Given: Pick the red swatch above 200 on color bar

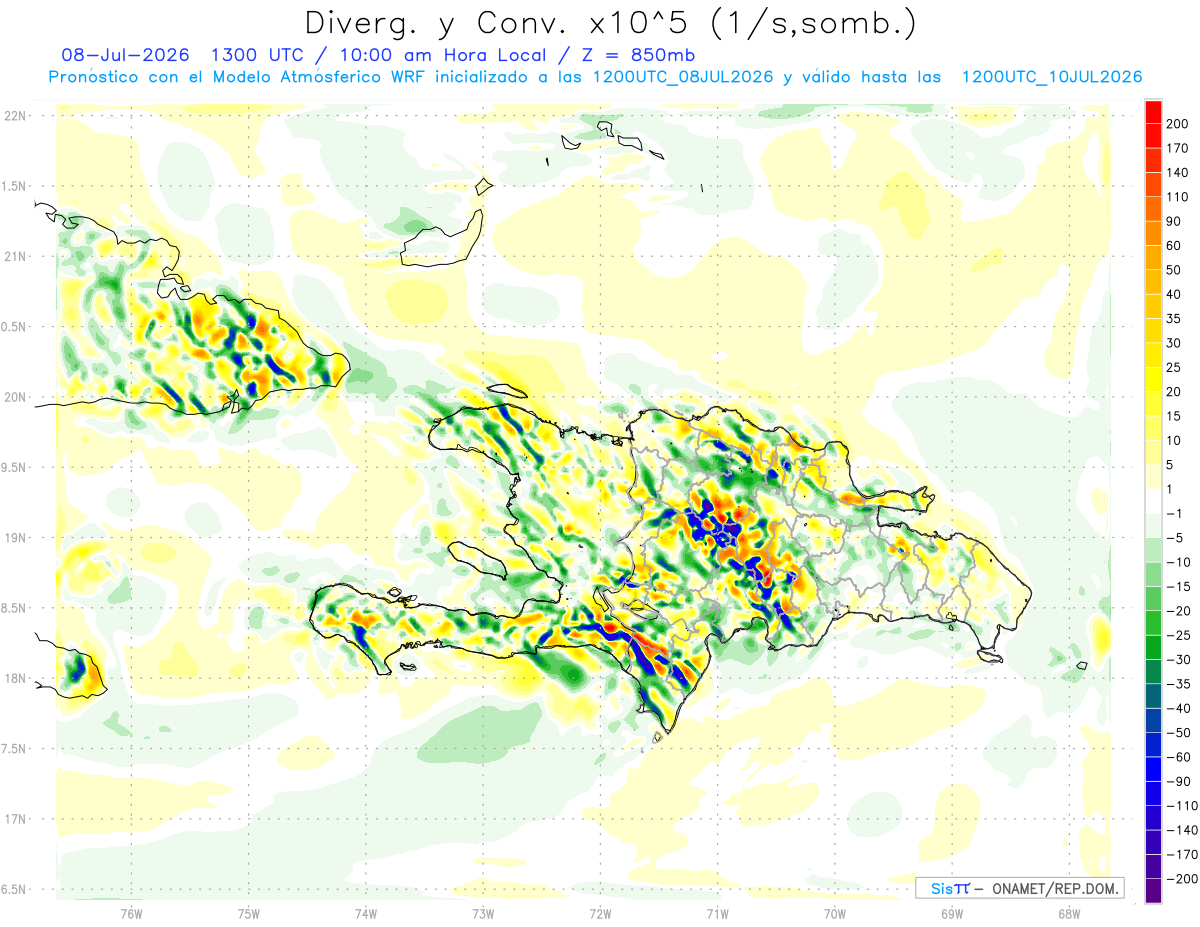Looking at the screenshot, I should (x=1153, y=112).
